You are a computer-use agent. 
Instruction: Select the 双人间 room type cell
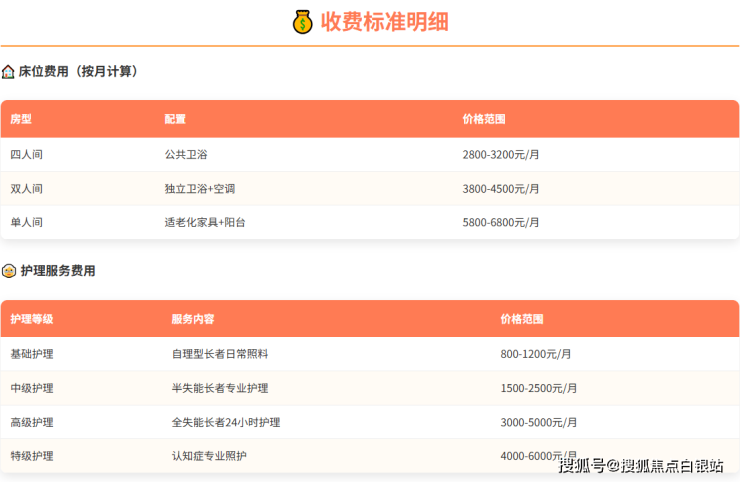pos(27,189)
